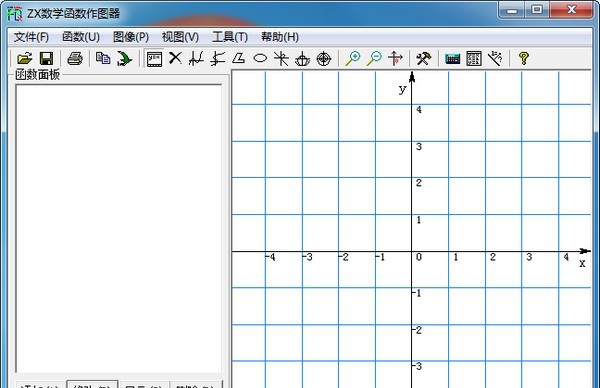Image resolution: width=600 pixels, height=388 pixels.
Task: Toggle the function panel display icon
Action: pos(155,59)
